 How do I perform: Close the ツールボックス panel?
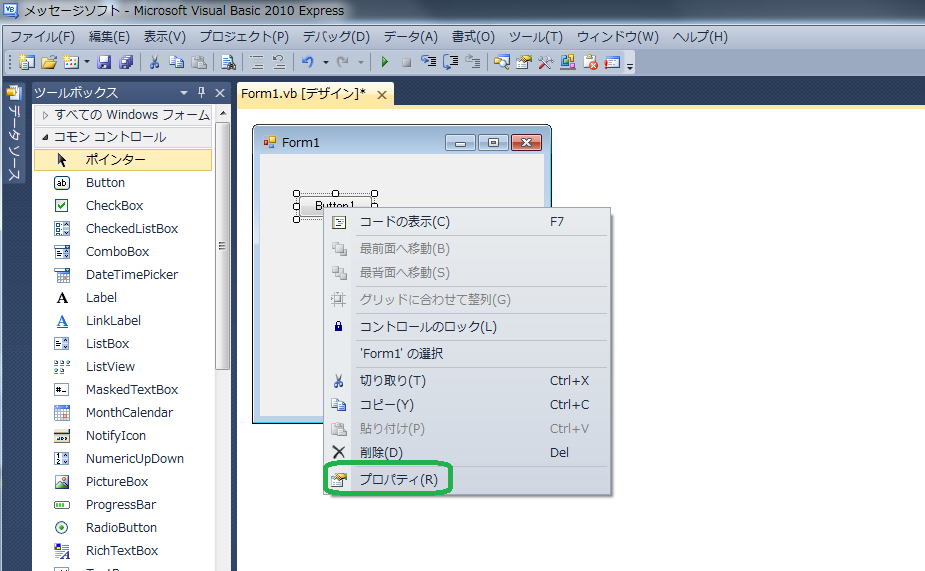pos(220,93)
